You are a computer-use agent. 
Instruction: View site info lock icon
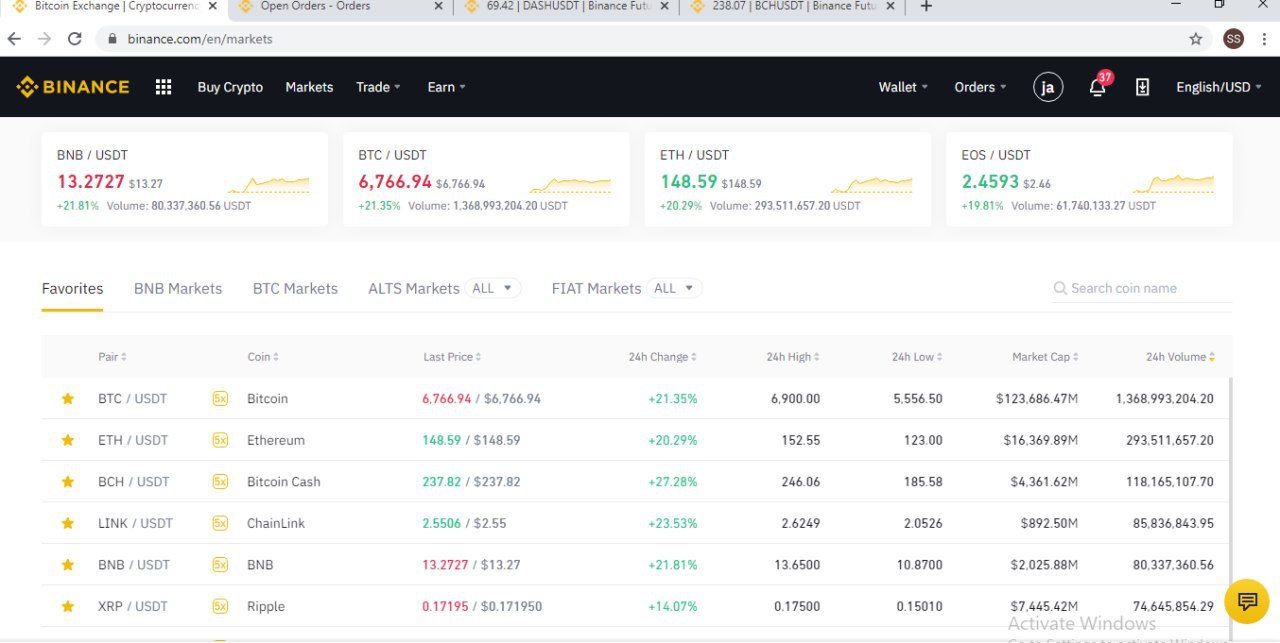pyautogui.click(x=112, y=39)
